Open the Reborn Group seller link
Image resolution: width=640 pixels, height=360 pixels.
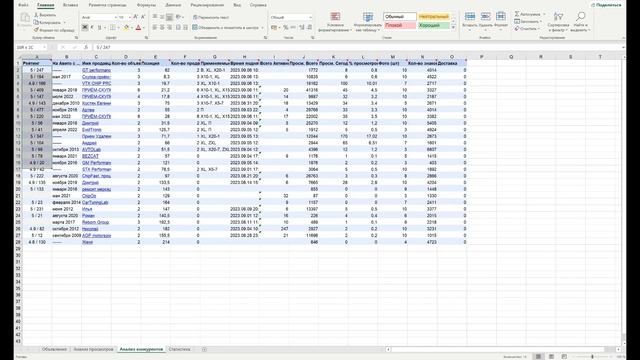pos(96,222)
